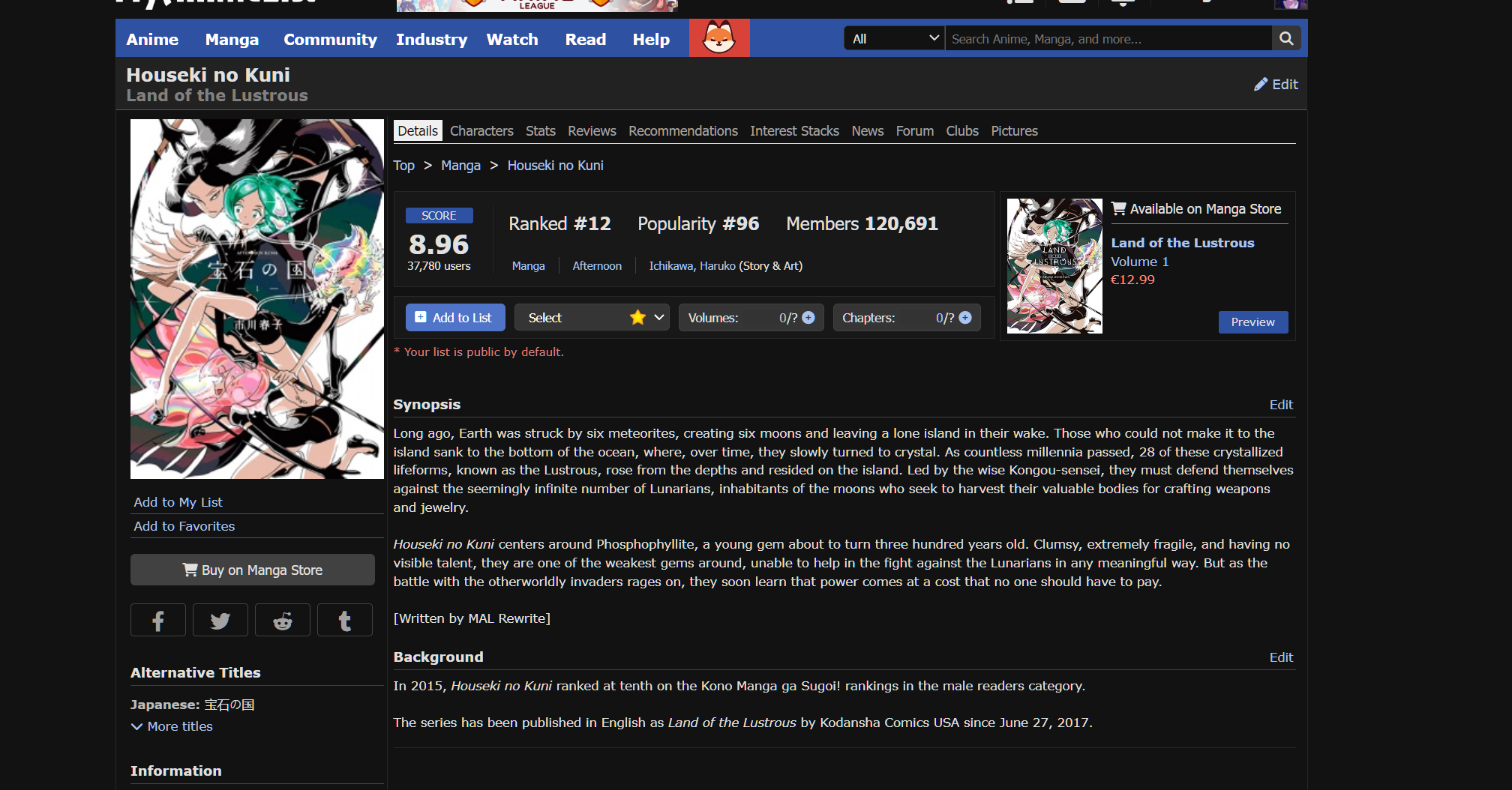
Task: Click the Members 120,691 text
Action: [x=862, y=224]
